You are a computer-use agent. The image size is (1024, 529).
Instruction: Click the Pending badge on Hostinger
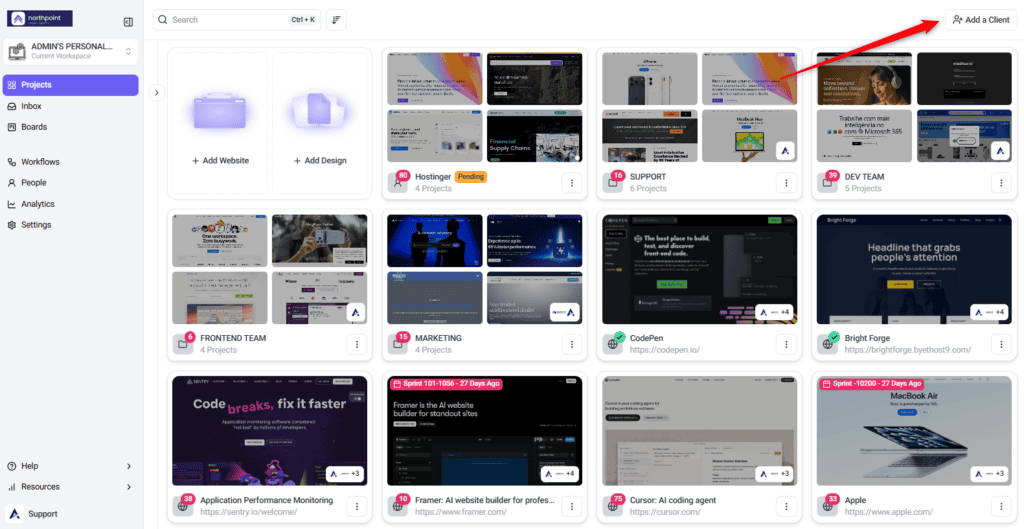pyautogui.click(x=472, y=177)
